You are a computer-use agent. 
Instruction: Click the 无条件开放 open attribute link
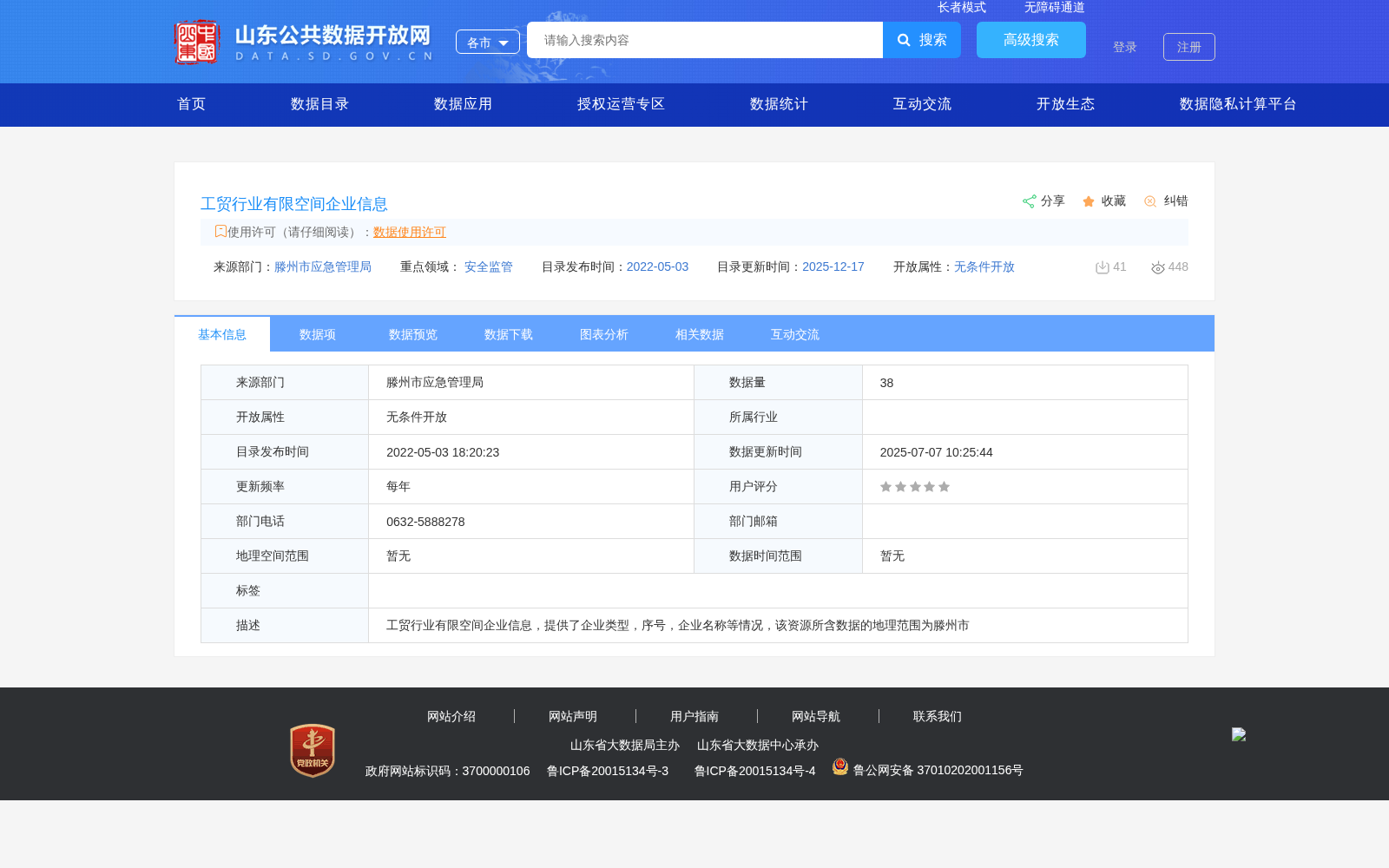pyautogui.click(x=984, y=266)
